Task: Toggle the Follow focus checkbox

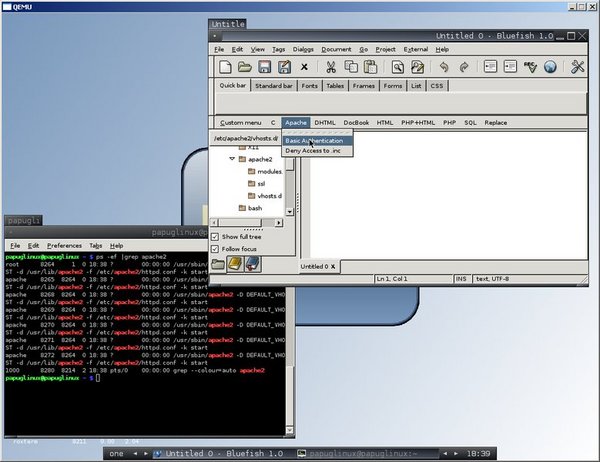Action: point(215,248)
